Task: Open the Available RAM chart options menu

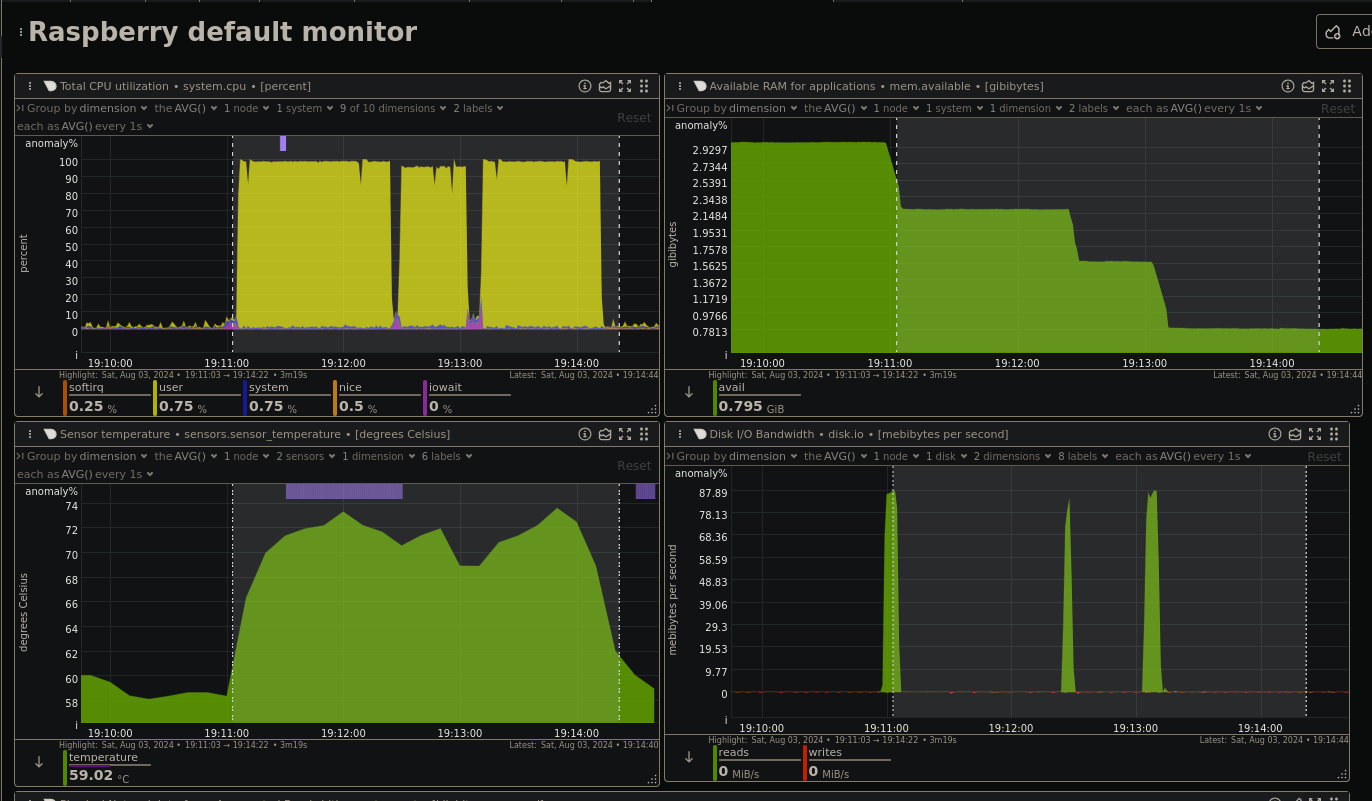Action: [680, 86]
